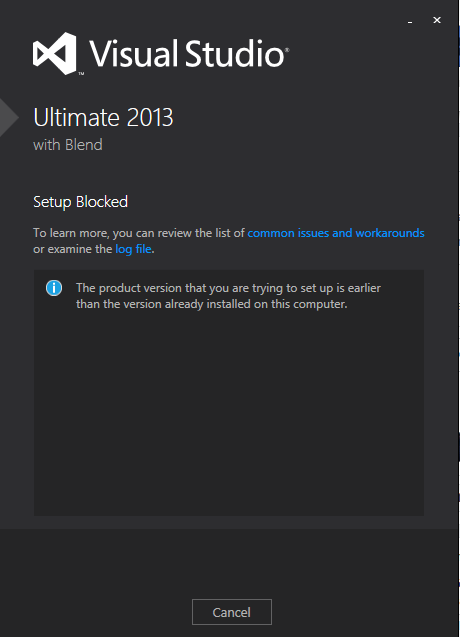
Task: Cancel the Visual Studio setup
Action: point(232,612)
